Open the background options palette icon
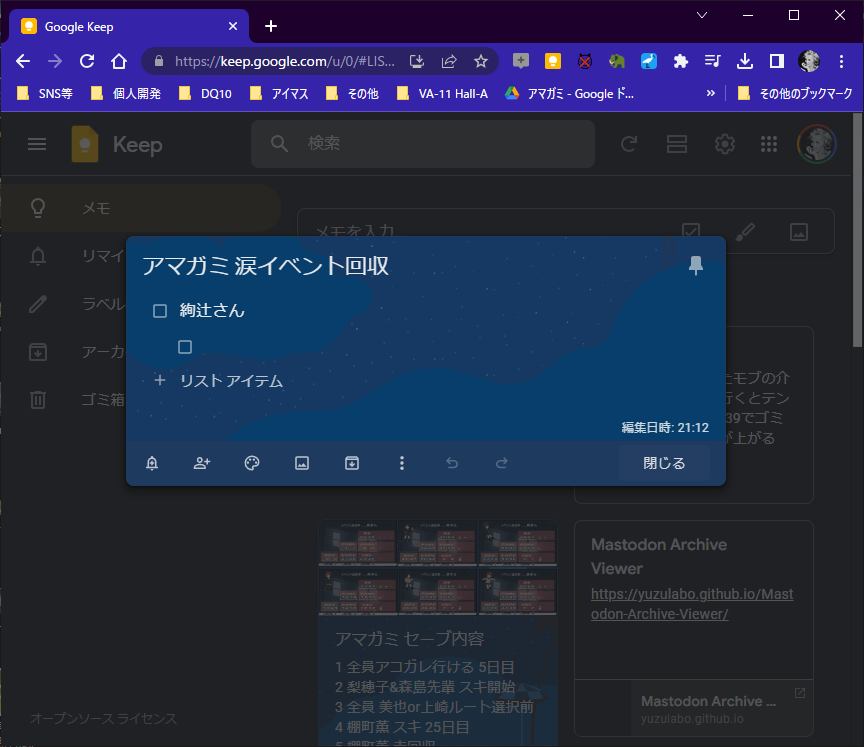Screen dimensions: 864x747 252,463
